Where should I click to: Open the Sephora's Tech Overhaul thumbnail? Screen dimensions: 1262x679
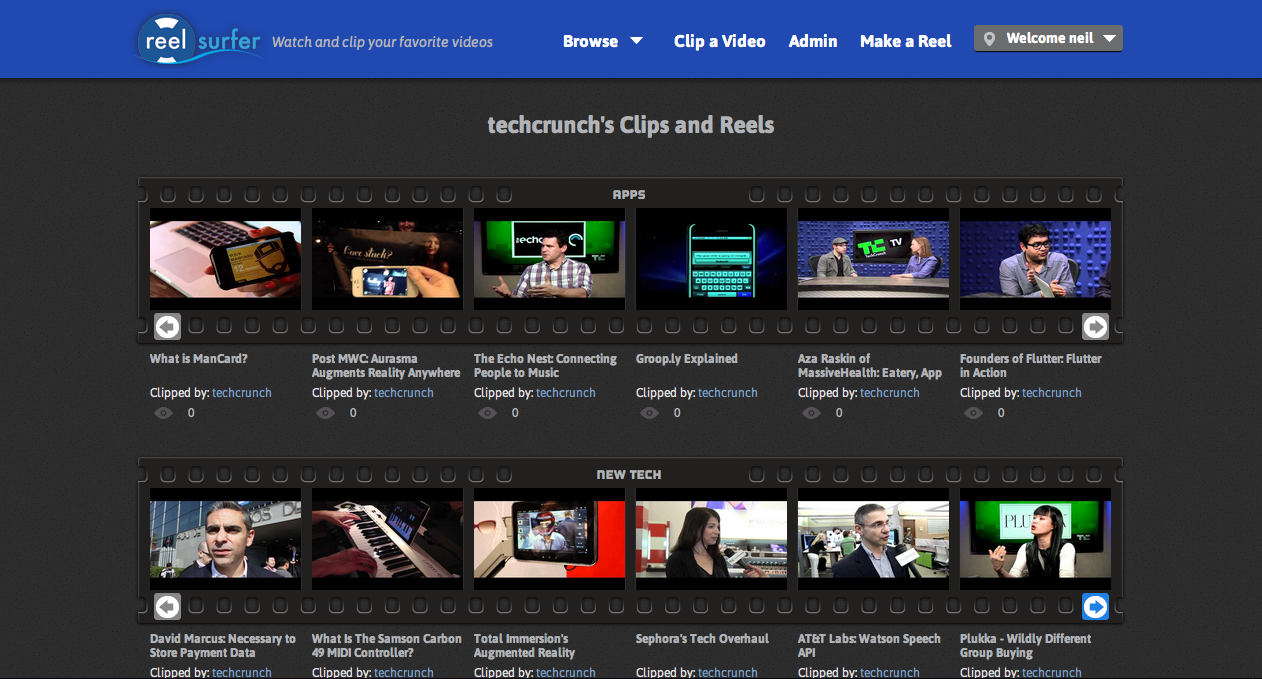click(x=711, y=540)
